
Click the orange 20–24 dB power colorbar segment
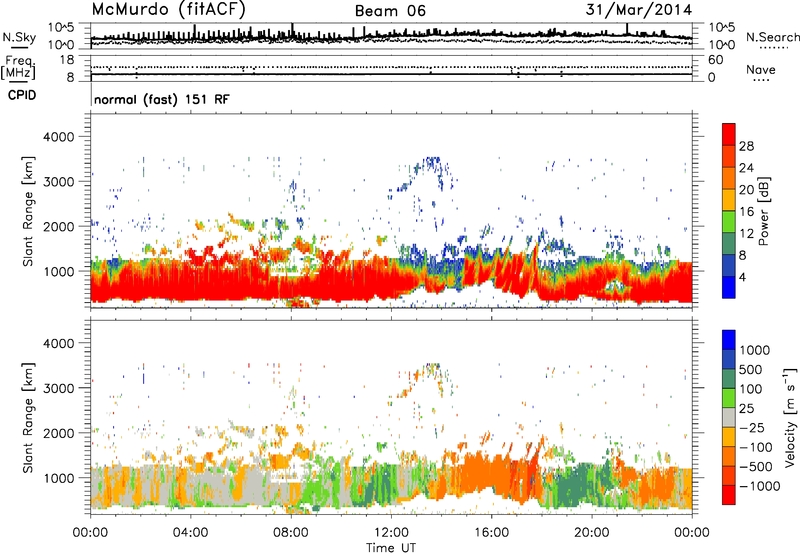tap(729, 178)
